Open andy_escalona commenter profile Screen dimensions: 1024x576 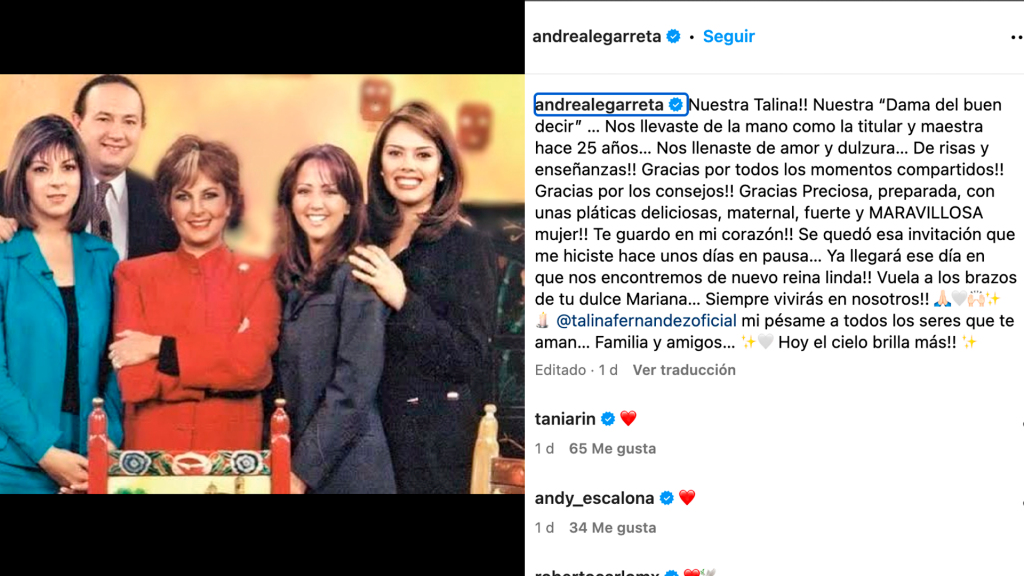(594, 498)
